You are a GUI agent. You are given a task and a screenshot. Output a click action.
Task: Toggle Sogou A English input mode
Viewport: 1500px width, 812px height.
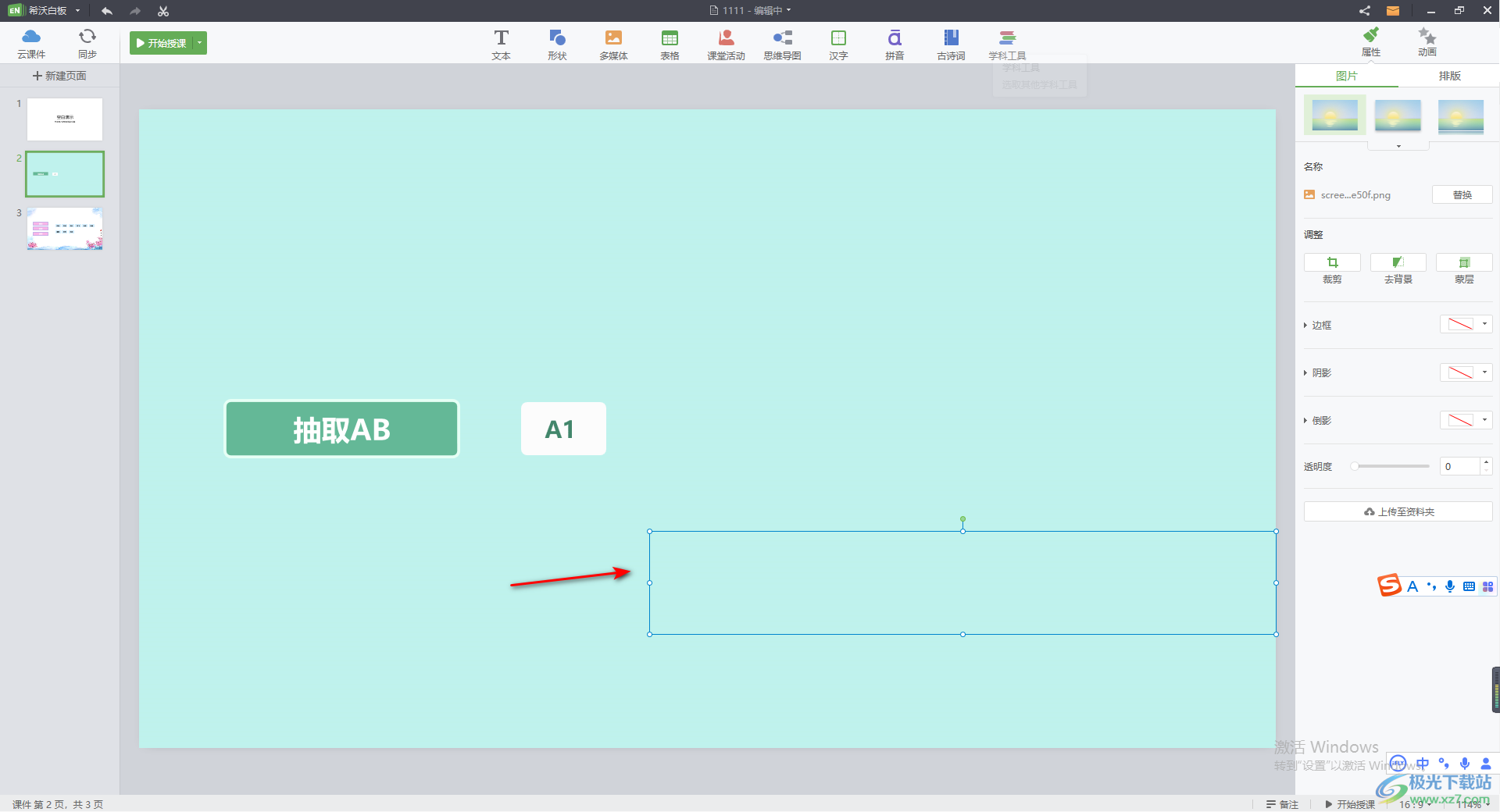(x=1412, y=586)
